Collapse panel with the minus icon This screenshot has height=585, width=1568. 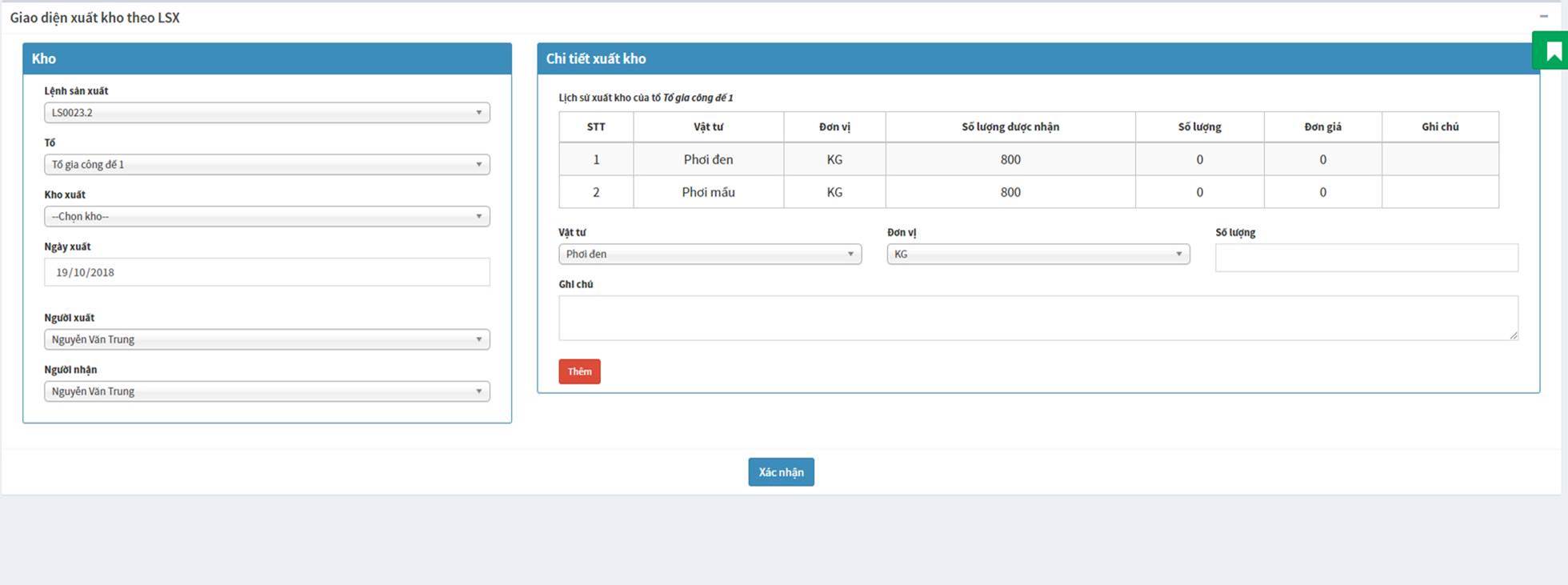point(1543,16)
